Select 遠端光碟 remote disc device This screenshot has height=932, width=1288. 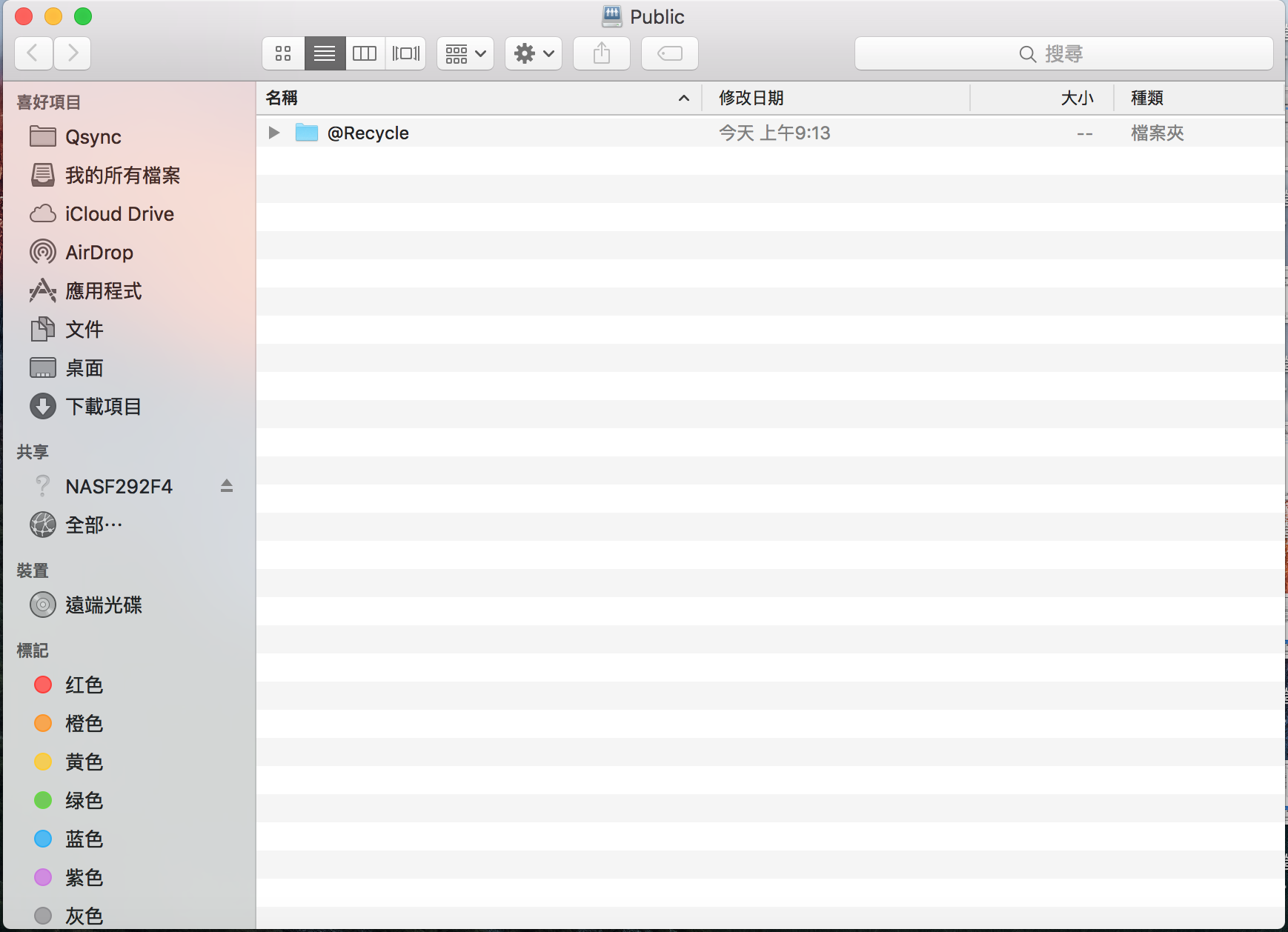coord(103,605)
